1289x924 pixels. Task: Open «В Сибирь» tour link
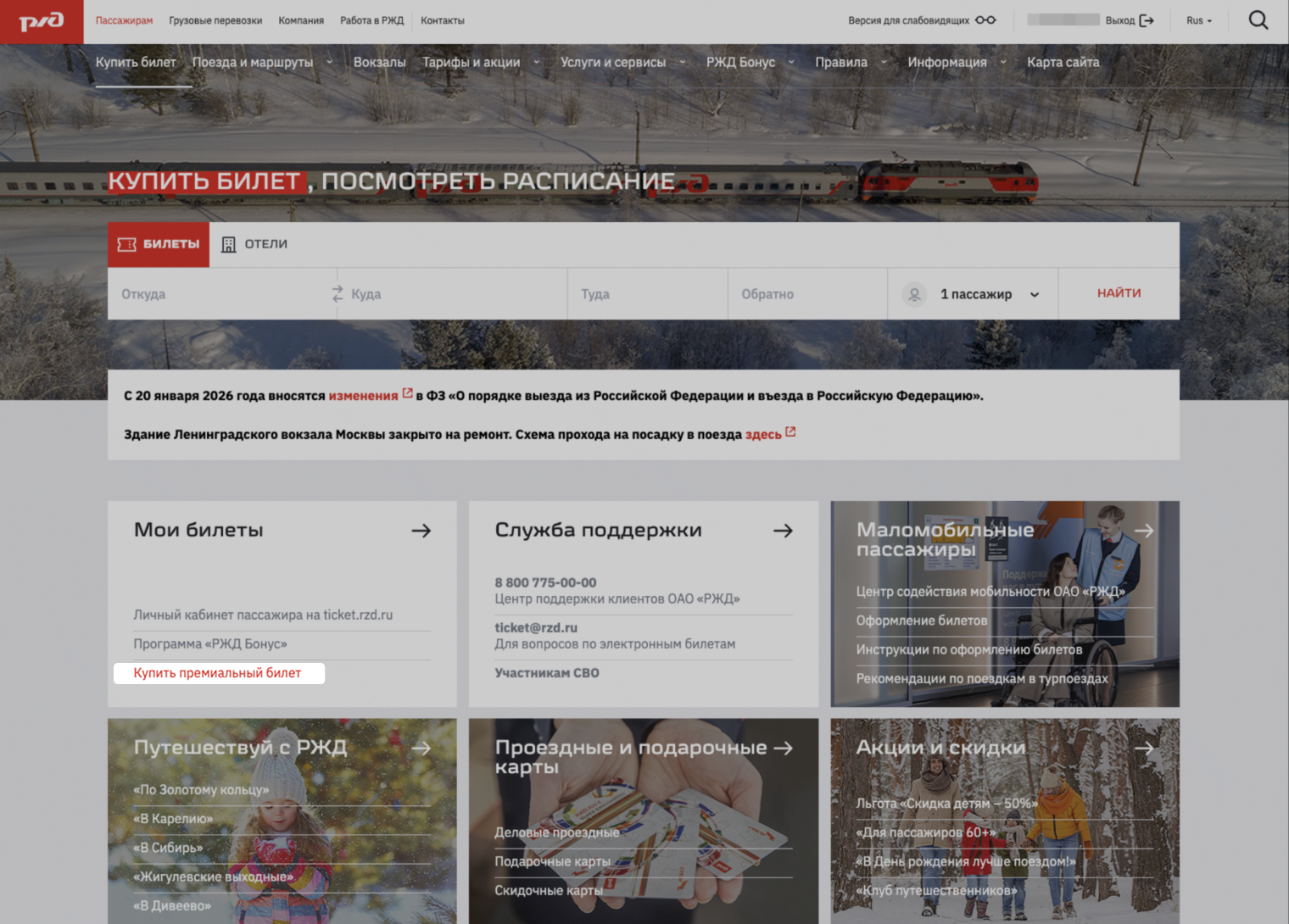point(168,848)
